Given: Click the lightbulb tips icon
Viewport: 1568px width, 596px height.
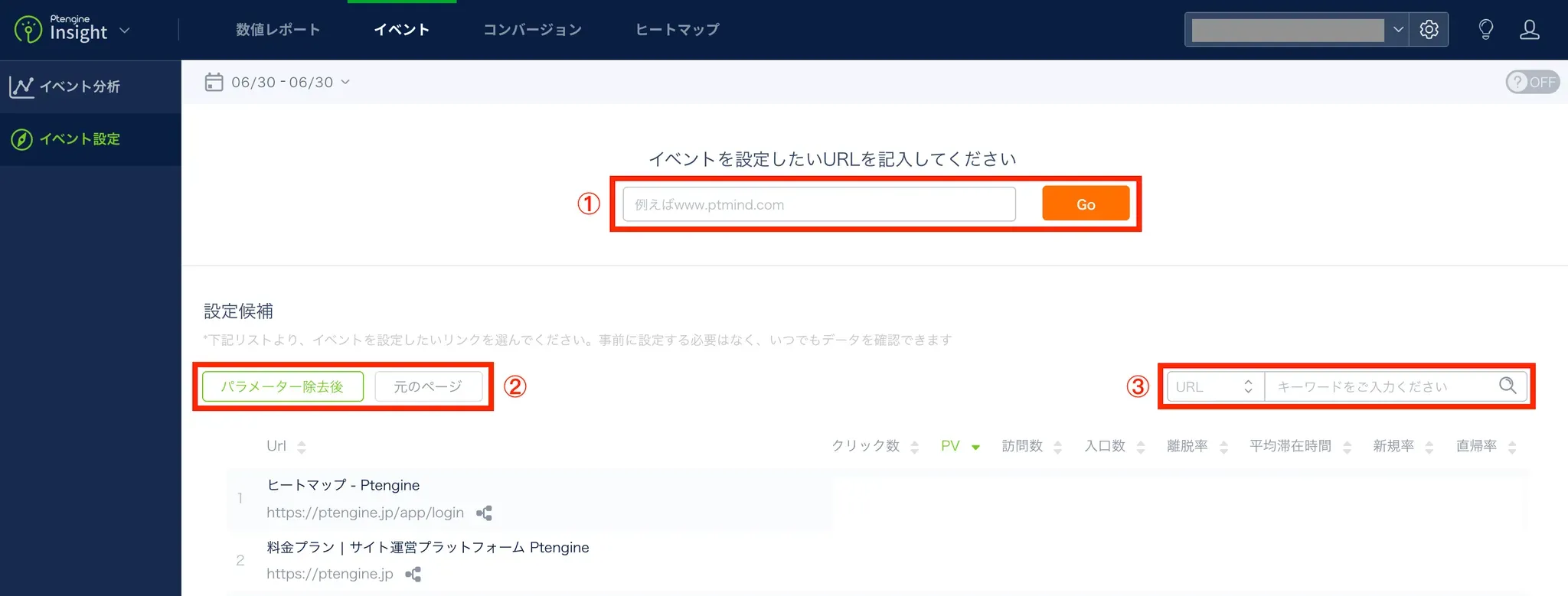Looking at the screenshot, I should click(x=1485, y=30).
